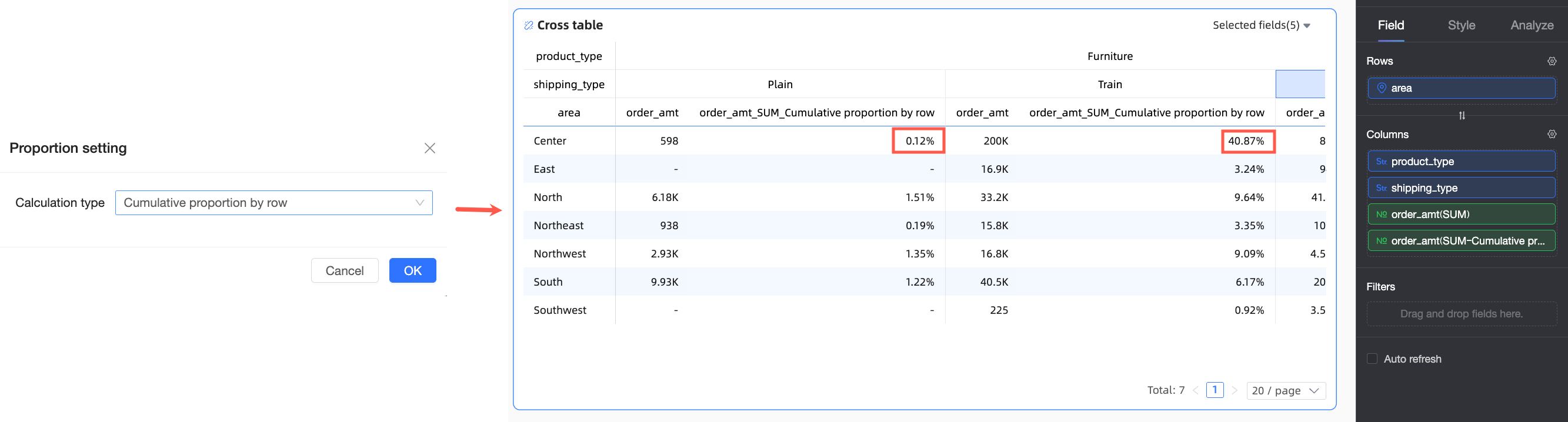Click the area field location icon
Viewport: 1568px width, 422px height.
1382,88
